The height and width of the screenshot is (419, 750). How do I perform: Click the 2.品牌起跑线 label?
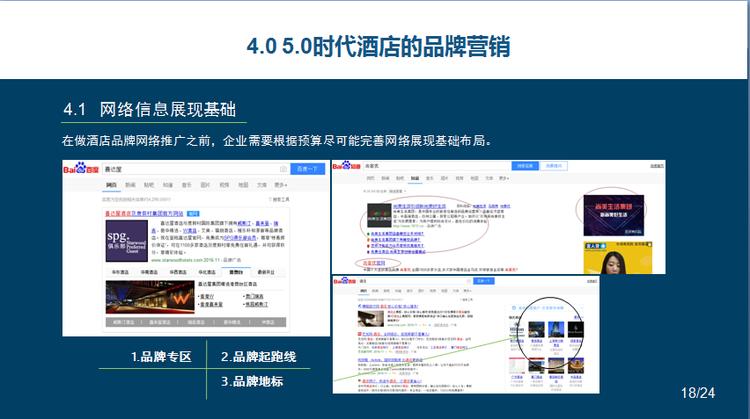(258, 357)
